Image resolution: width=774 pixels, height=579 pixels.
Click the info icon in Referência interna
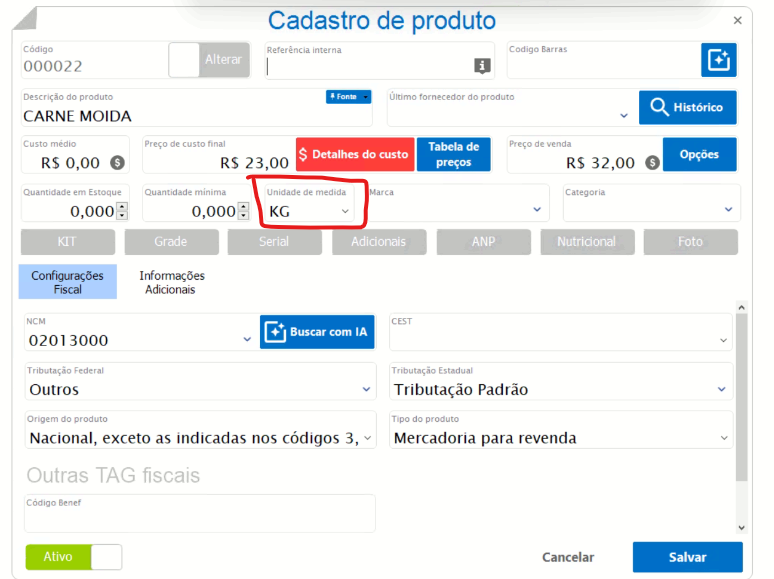point(482,66)
